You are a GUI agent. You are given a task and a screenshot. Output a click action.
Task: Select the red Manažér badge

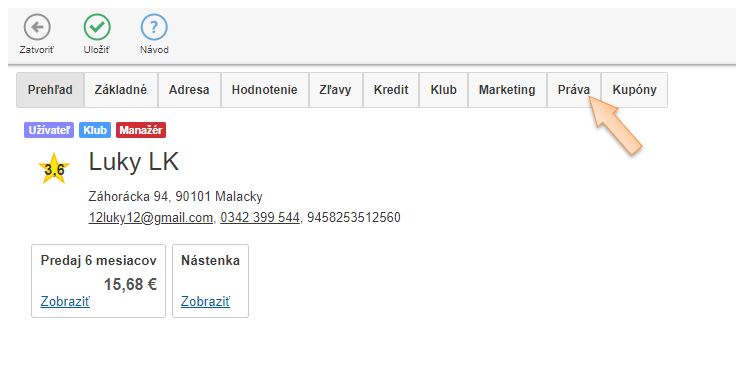click(x=141, y=130)
